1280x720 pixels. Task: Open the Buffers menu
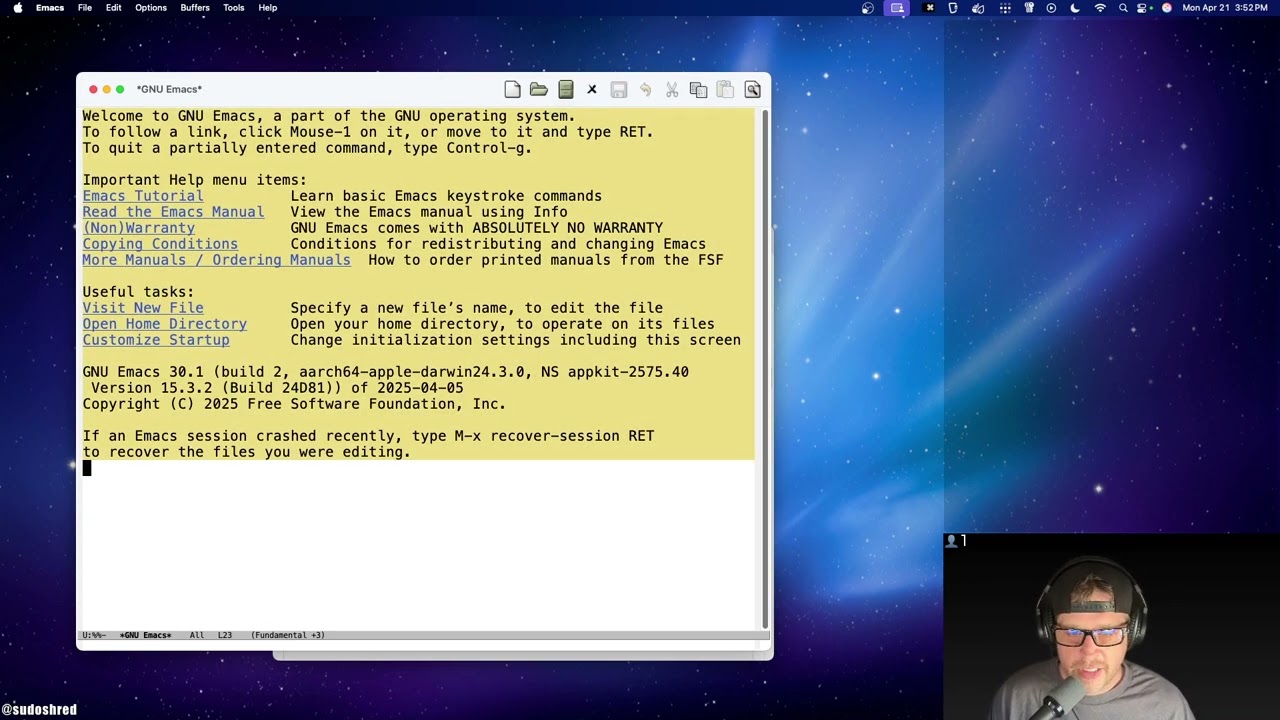click(x=195, y=8)
